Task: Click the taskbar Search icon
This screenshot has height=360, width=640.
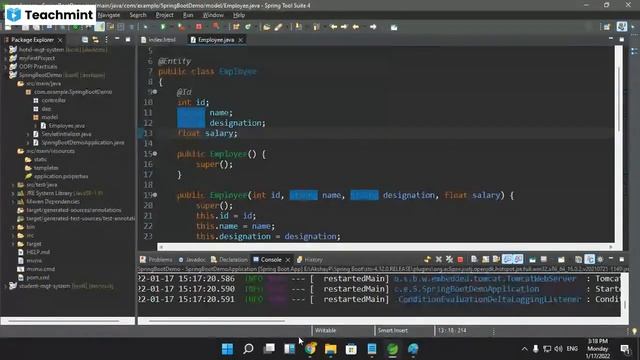Action: coord(248,349)
